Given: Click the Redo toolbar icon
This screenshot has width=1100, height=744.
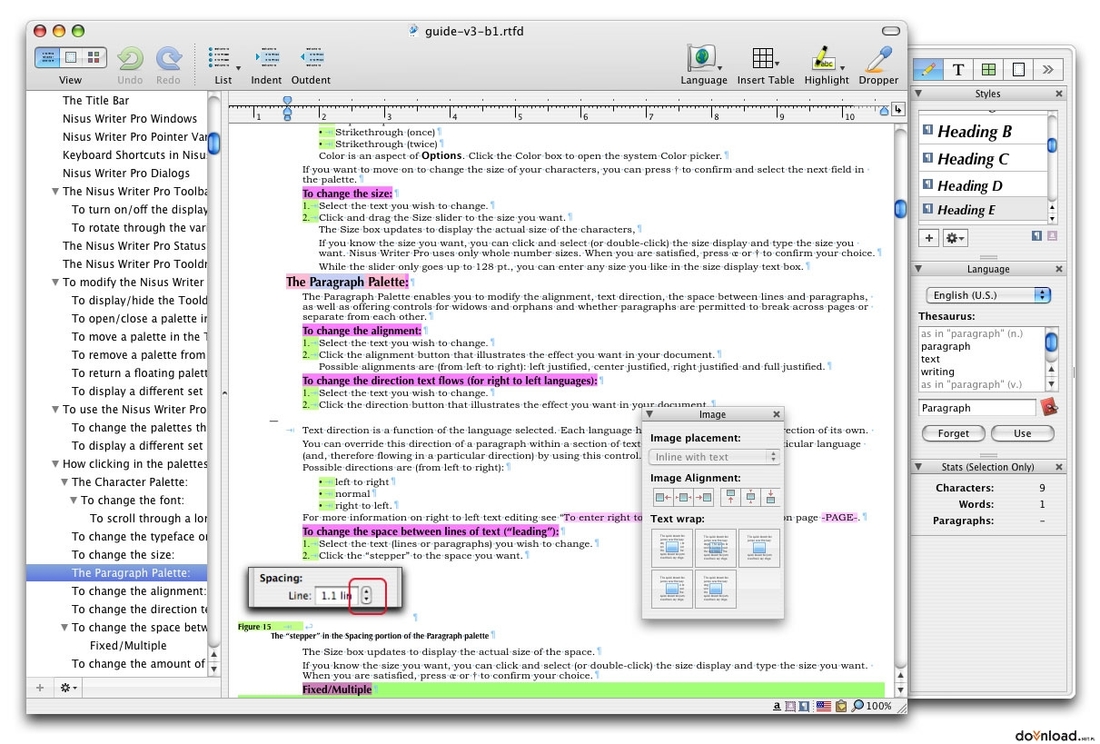Looking at the screenshot, I should [168, 58].
